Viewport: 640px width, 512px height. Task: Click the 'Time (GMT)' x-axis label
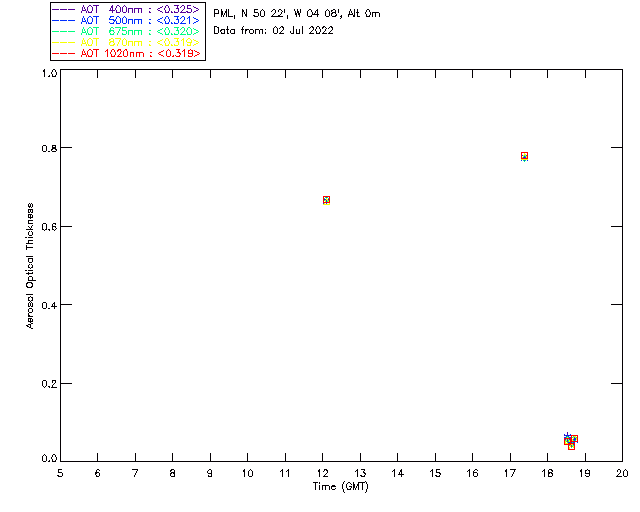click(x=340, y=486)
